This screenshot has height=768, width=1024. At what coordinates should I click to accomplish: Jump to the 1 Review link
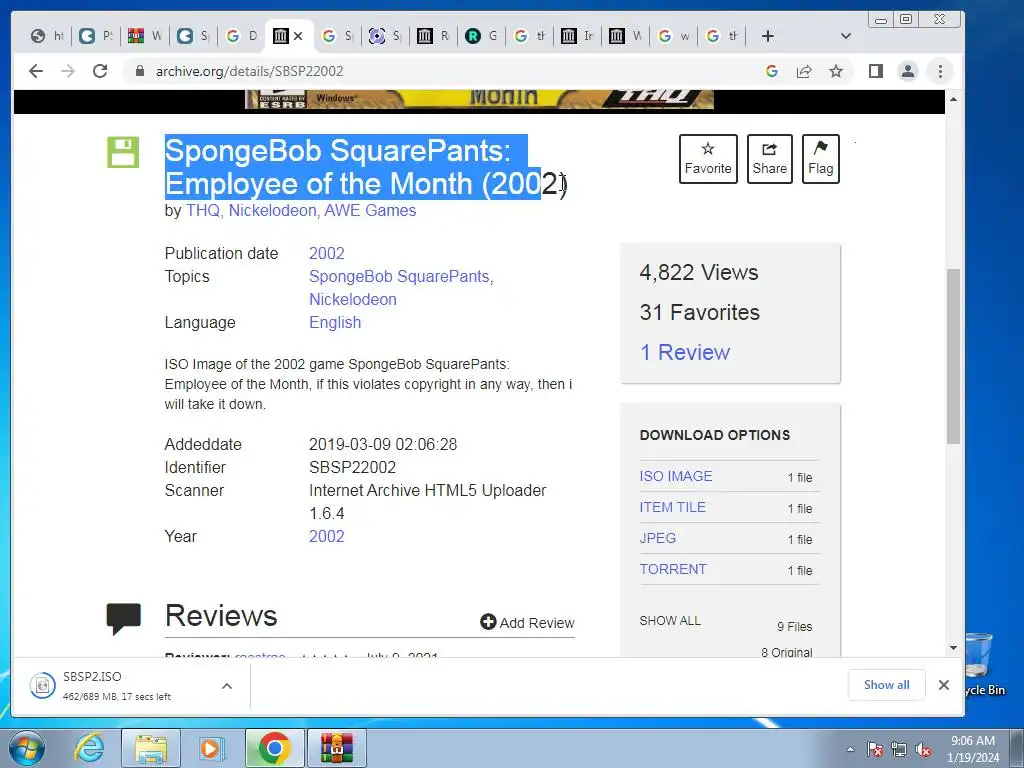pos(685,352)
